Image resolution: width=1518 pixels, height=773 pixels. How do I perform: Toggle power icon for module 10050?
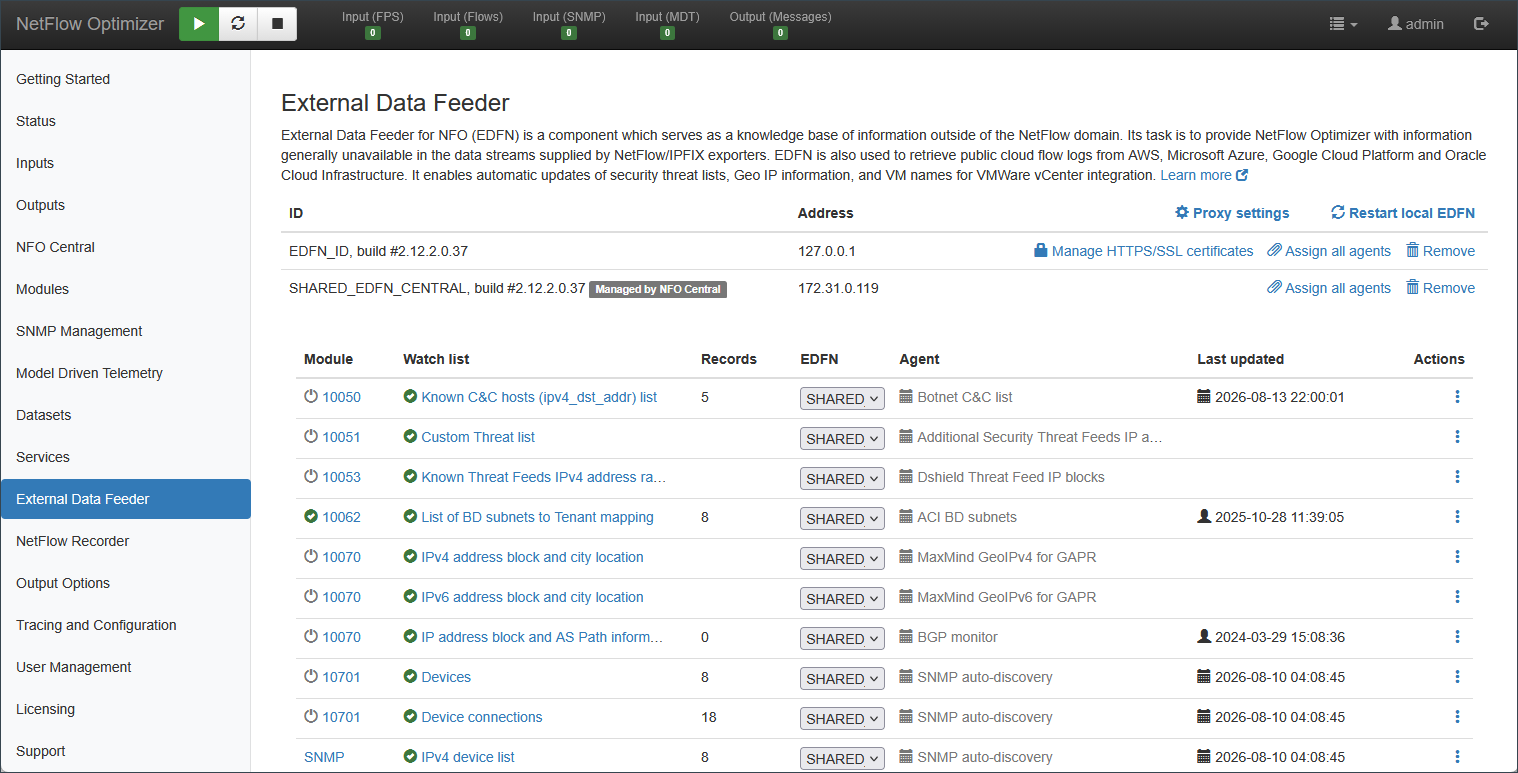[x=311, y=397]
